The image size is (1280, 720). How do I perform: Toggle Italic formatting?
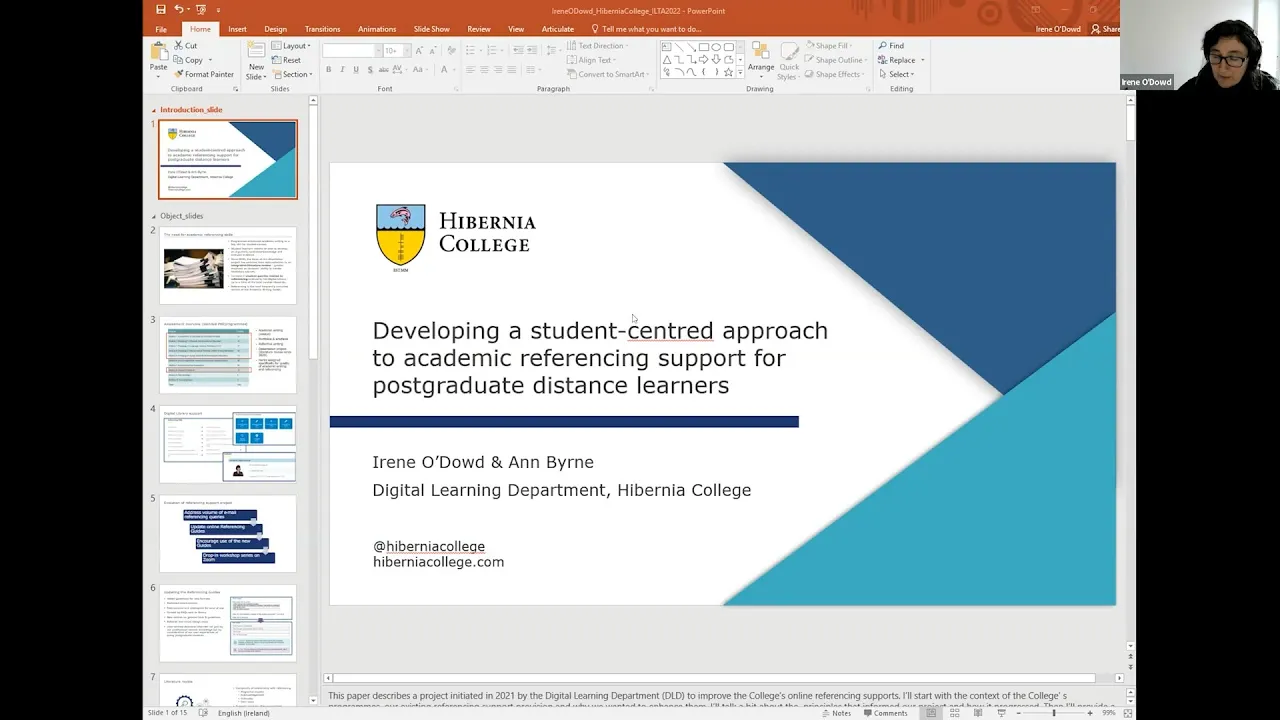click(x=342, y=70)
